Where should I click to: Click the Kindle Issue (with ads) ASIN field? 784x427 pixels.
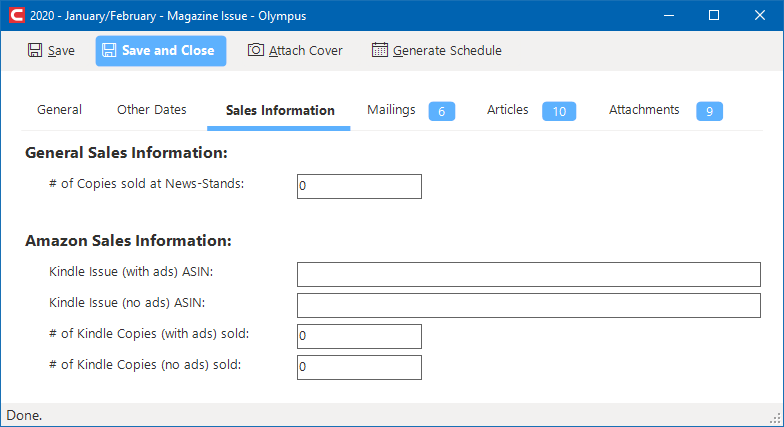pos(528,274)
